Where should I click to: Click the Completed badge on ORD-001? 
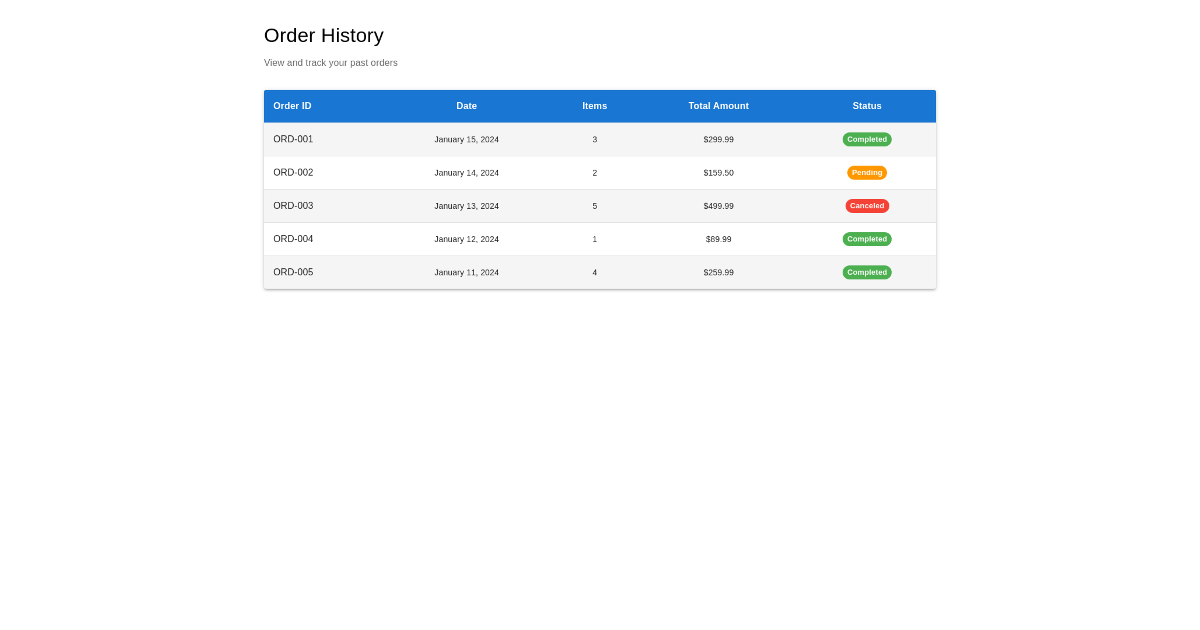(866, 139)
